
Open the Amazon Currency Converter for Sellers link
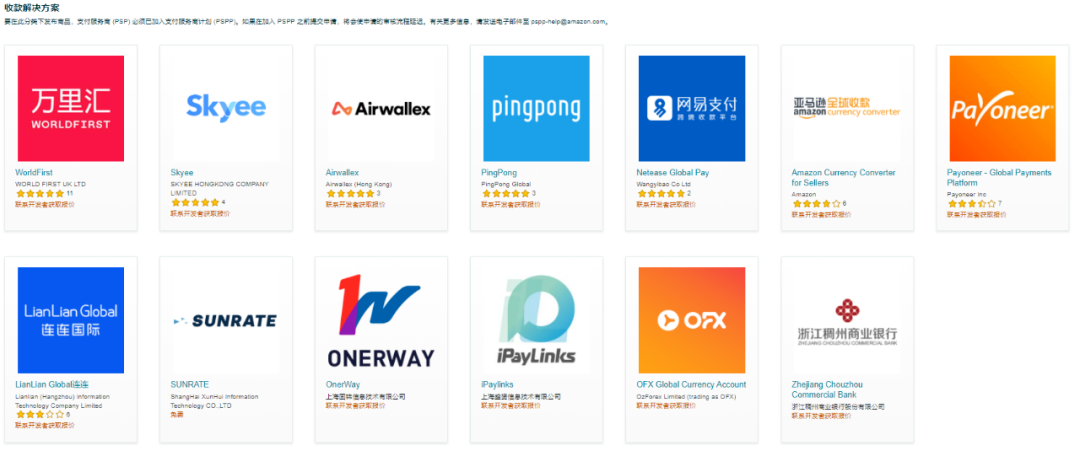843,178
